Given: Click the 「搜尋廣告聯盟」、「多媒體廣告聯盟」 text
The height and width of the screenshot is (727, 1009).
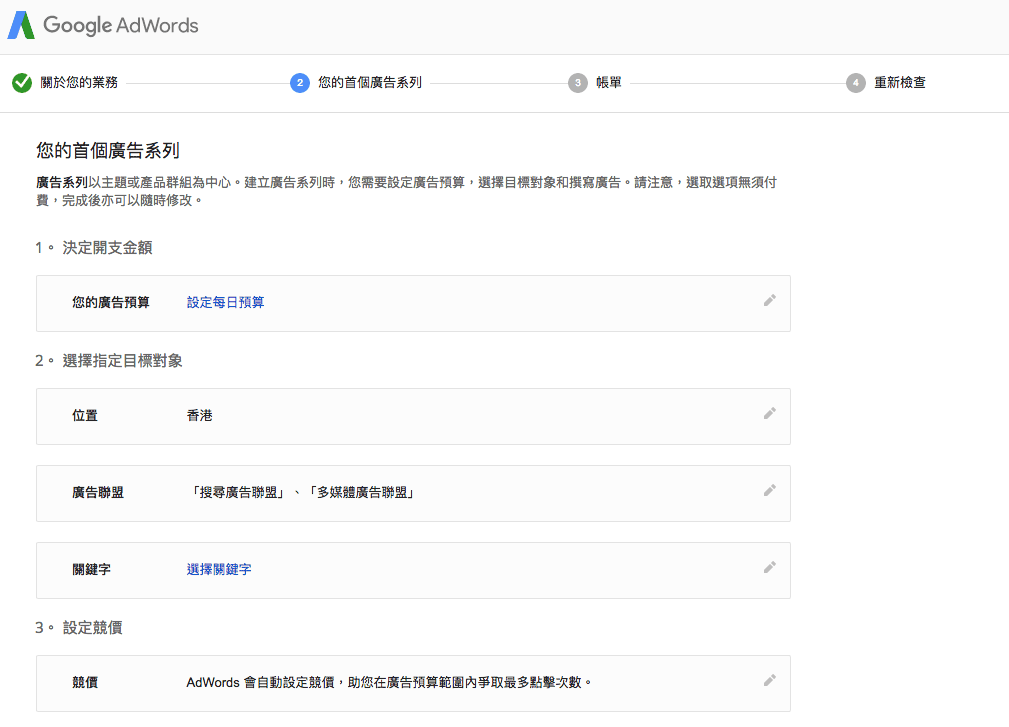Looking at the screenshot, I should point(302,493).
